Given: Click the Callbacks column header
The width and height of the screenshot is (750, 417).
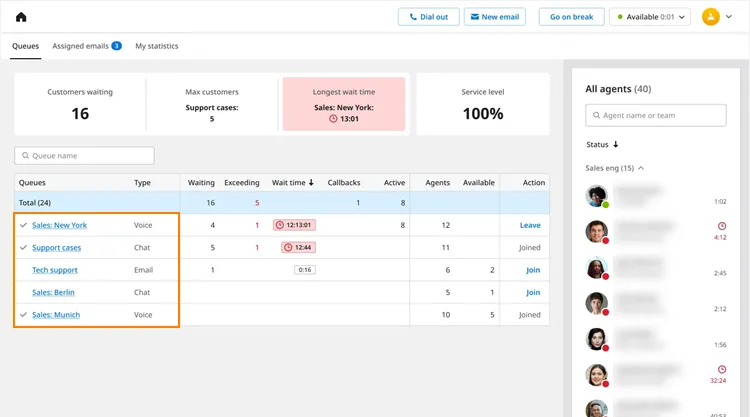Looking at the screenshot, I should tap(343, 183).
